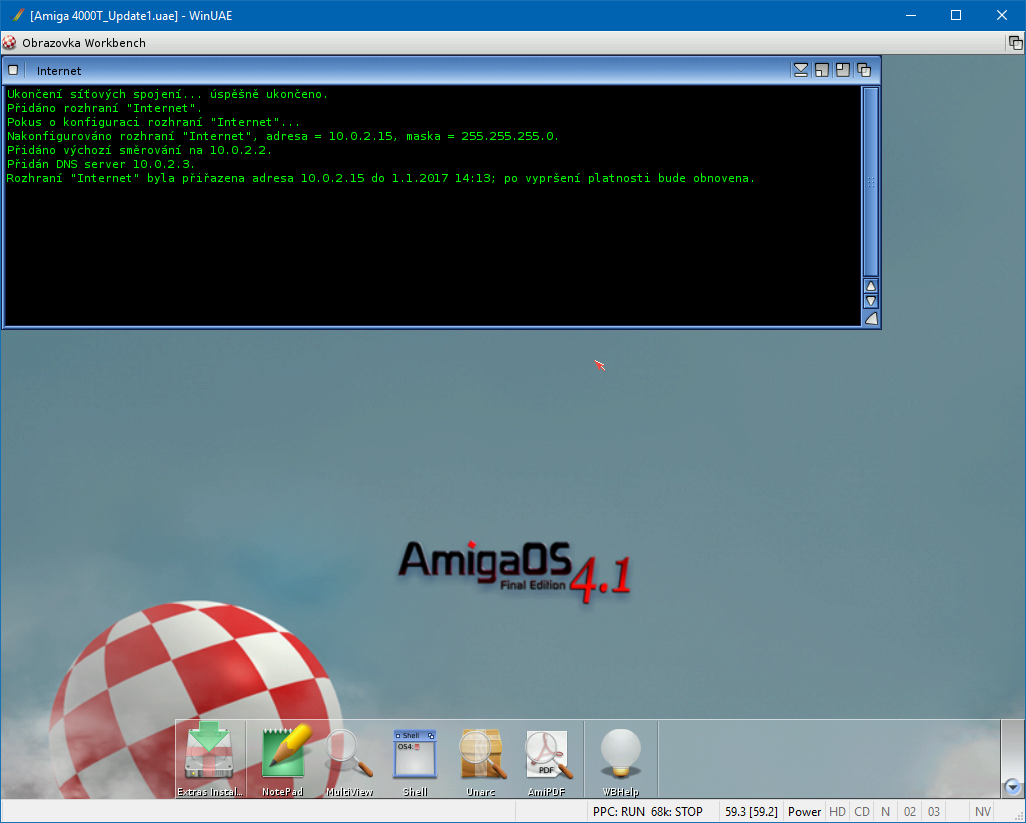Open the Unarc archive tool
Image resolution: width=1026 pixels, height=823 pixels.
[480, 753]
